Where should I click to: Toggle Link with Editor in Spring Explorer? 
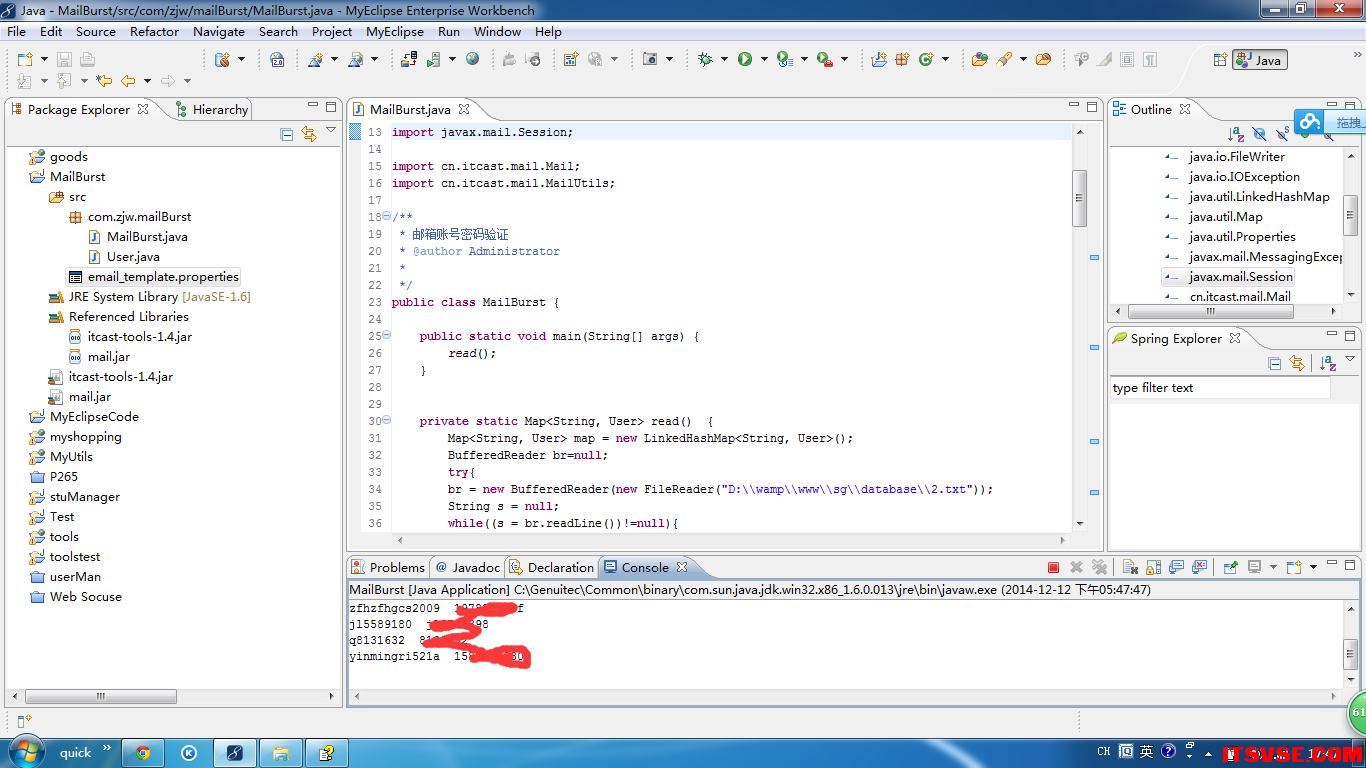point(1297,363)
